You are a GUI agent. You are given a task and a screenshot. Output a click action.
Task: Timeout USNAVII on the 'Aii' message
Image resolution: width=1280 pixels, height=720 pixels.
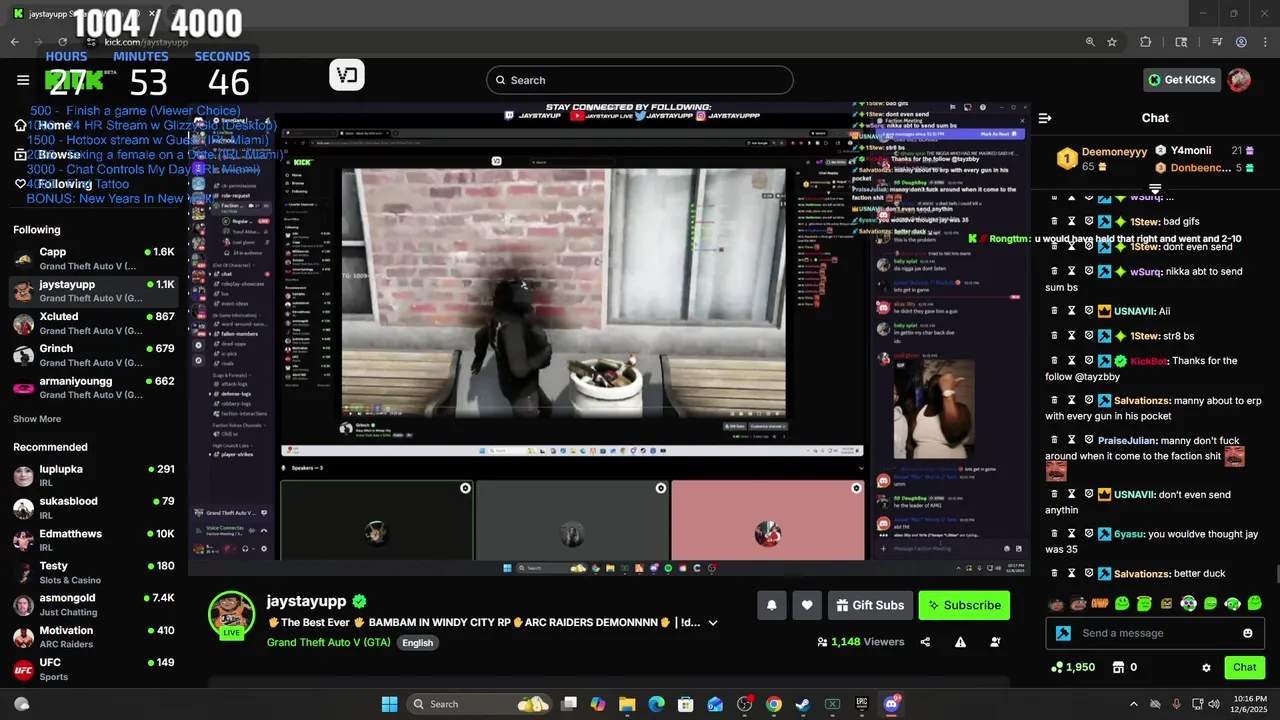point(1071,310)
